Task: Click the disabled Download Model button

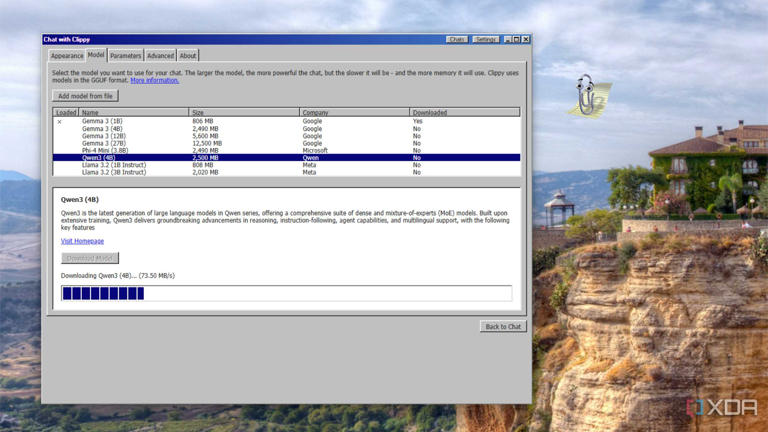Action: pyautogui.click(x=90, y=258)
